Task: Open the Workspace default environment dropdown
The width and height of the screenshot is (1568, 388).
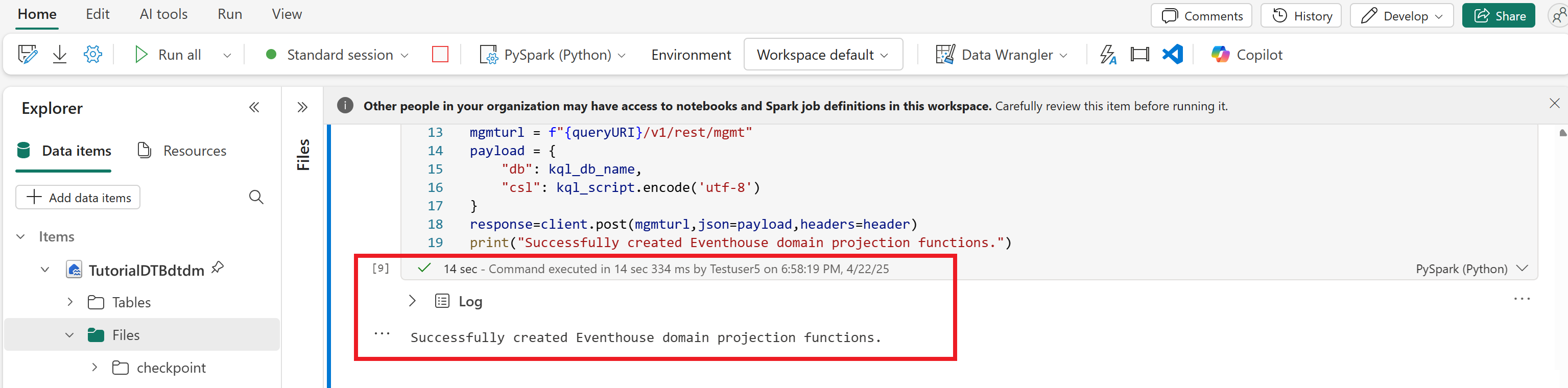Action: pos(823,55)
